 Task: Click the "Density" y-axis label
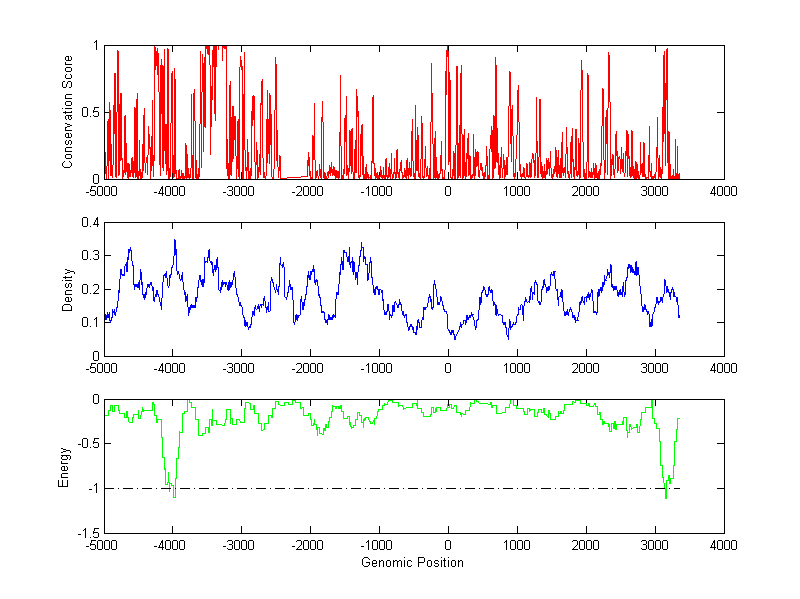click(68, 289)
